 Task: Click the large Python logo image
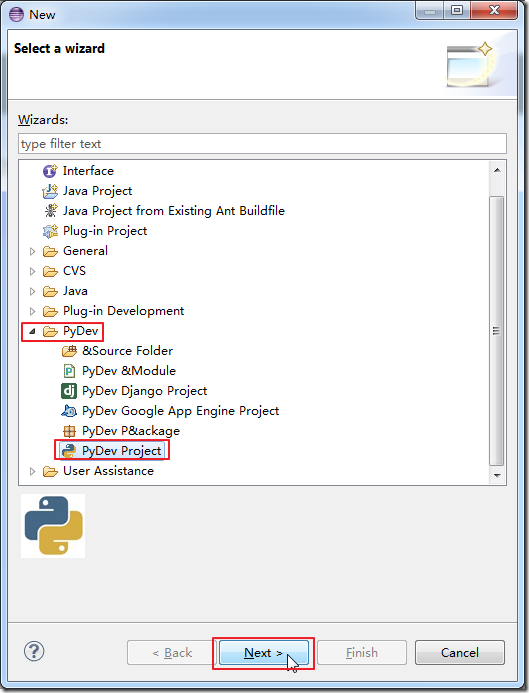click(x=53, y=526)
